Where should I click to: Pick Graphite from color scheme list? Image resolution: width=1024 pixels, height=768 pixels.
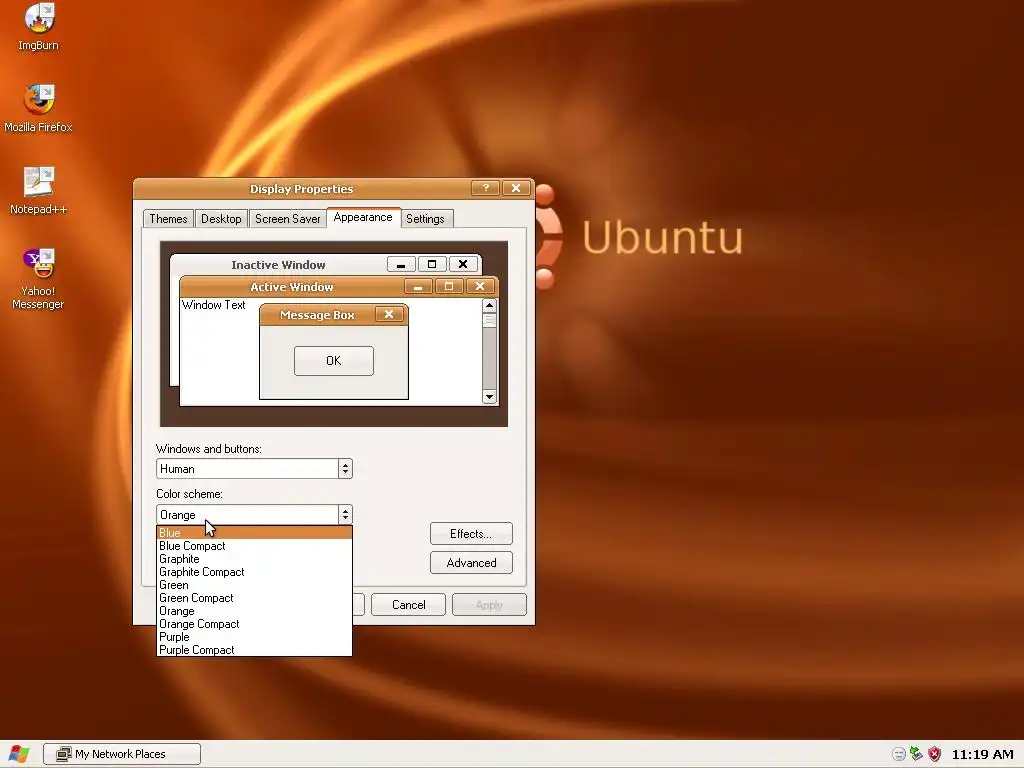[254, 559]
